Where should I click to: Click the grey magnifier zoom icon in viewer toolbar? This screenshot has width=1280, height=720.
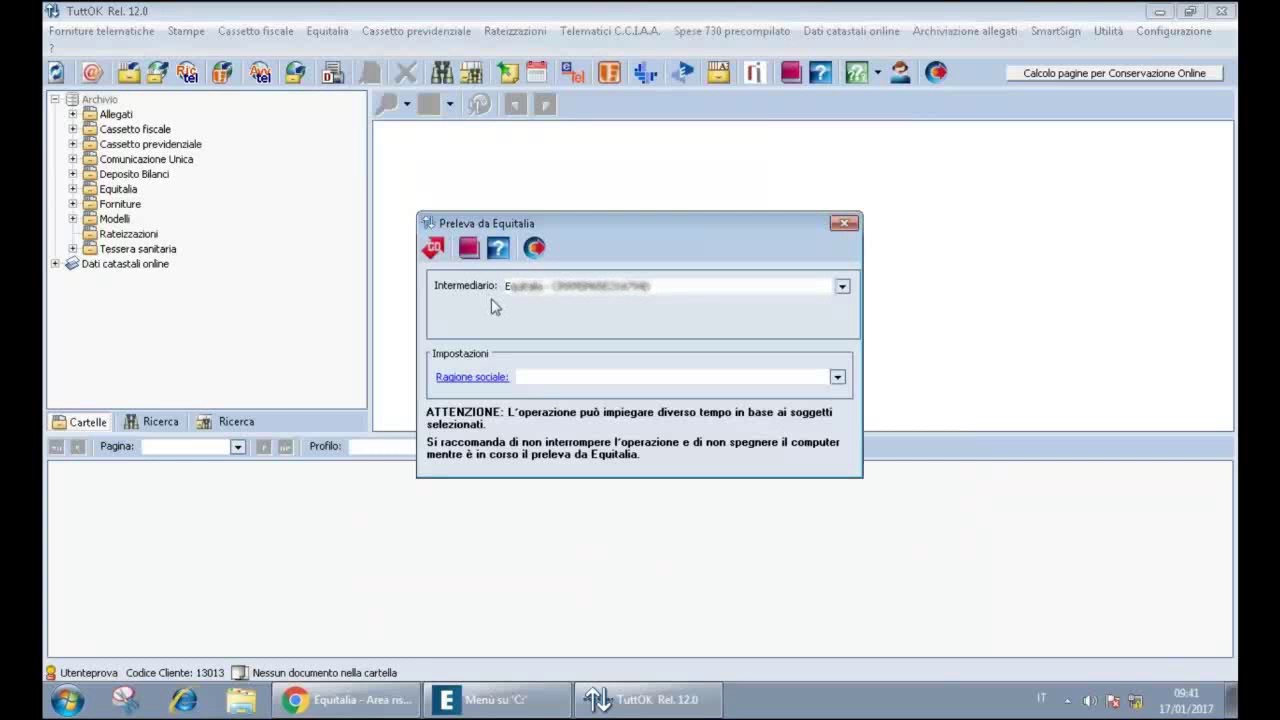pyautogui.click(x=387, y=104)
